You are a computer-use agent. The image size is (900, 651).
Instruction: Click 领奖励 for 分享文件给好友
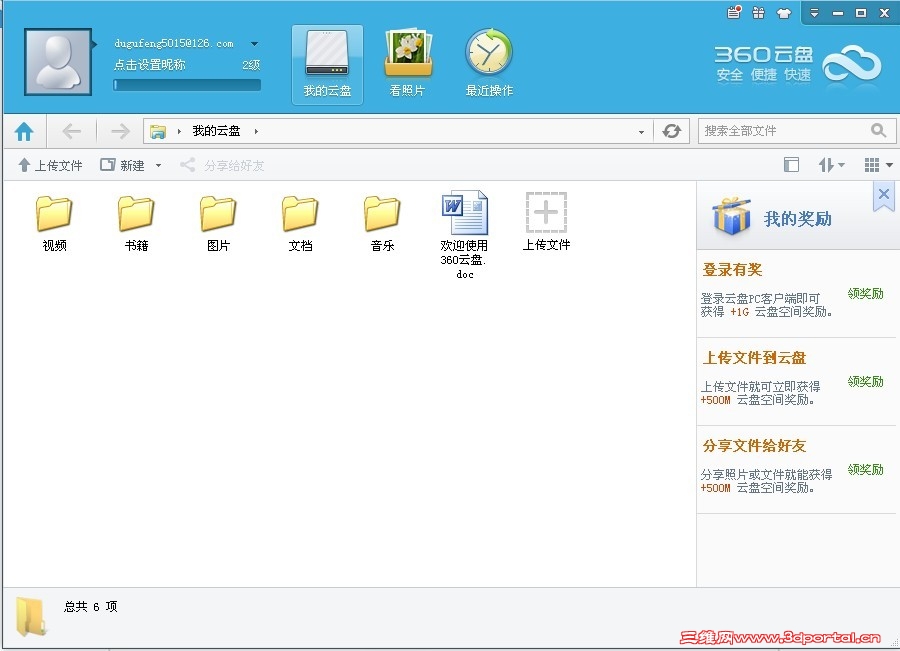866,470
